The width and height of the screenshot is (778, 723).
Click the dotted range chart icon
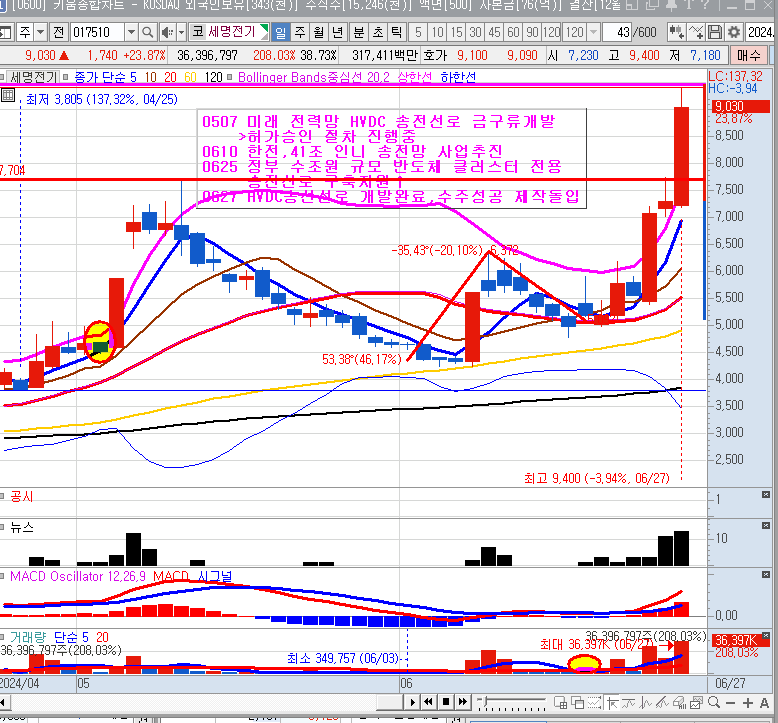click(594, 703)
